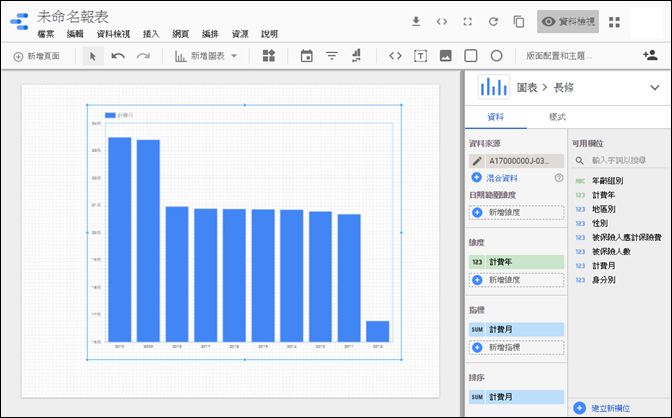Open the 資料檢視 menu
The width and height of the screenshot is (672, 418).
point(113,34)
